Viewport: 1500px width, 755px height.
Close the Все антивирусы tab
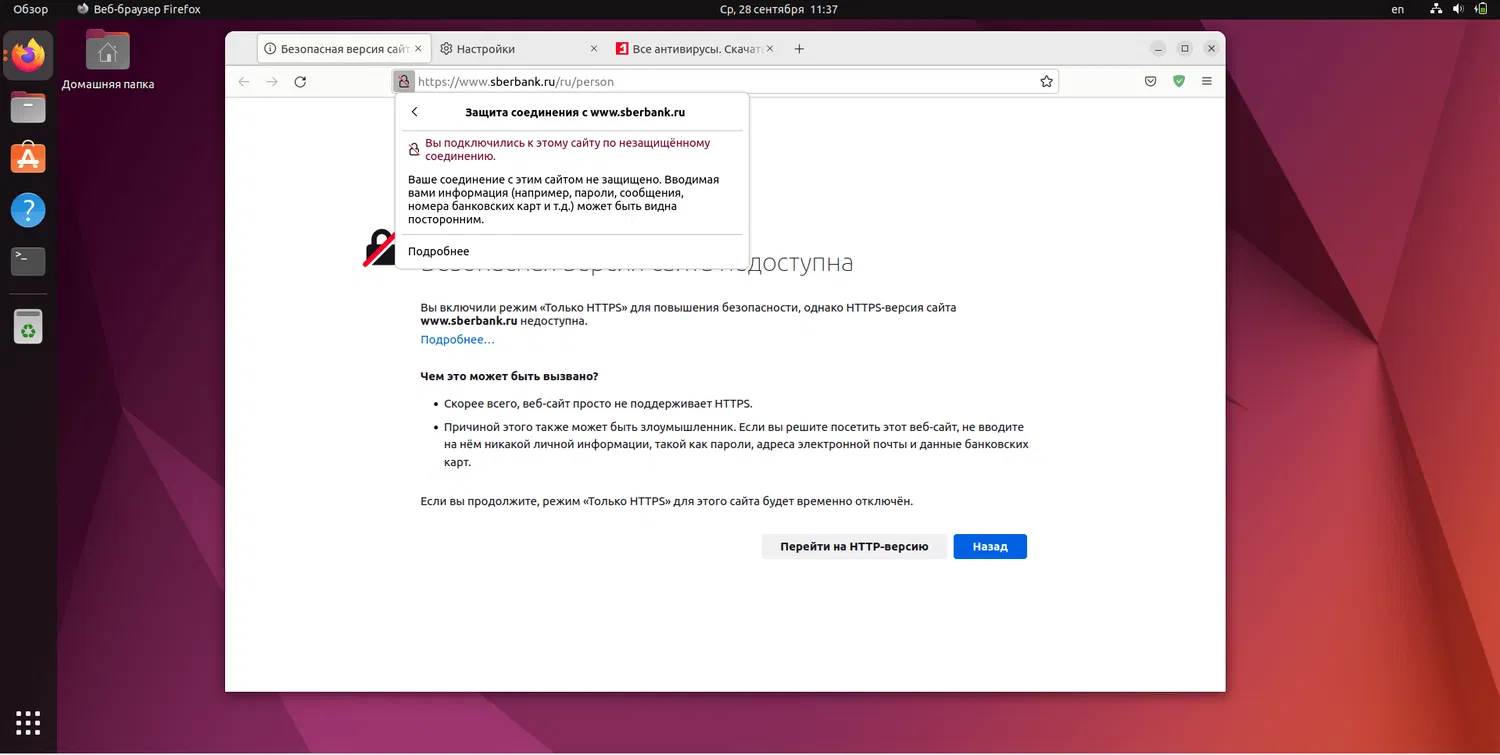point(771,49)
